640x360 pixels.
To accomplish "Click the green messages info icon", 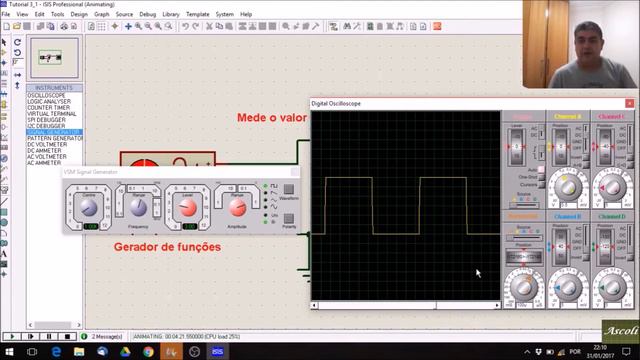I will click(84, 337).
